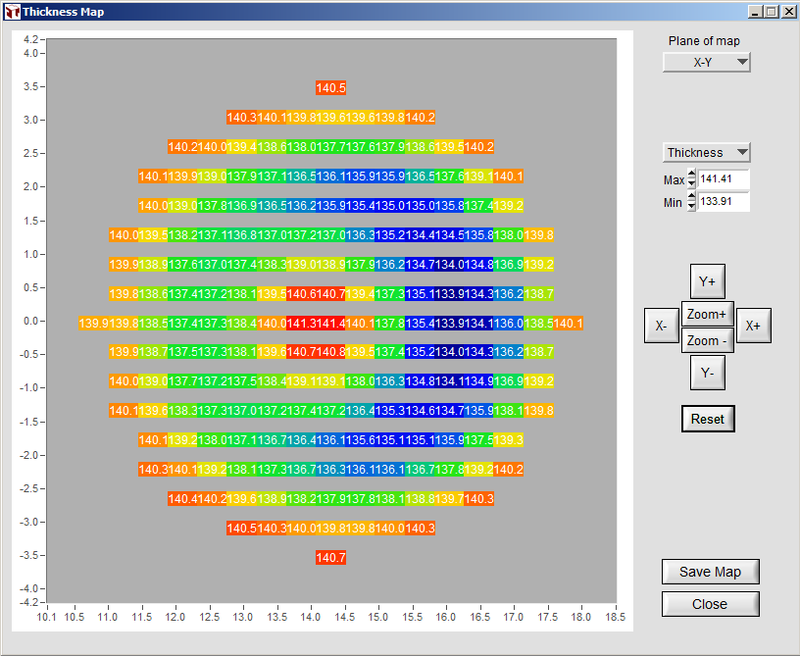Zoom in with the Zoom+ button
800x656 pixels.
coord(707,314)
